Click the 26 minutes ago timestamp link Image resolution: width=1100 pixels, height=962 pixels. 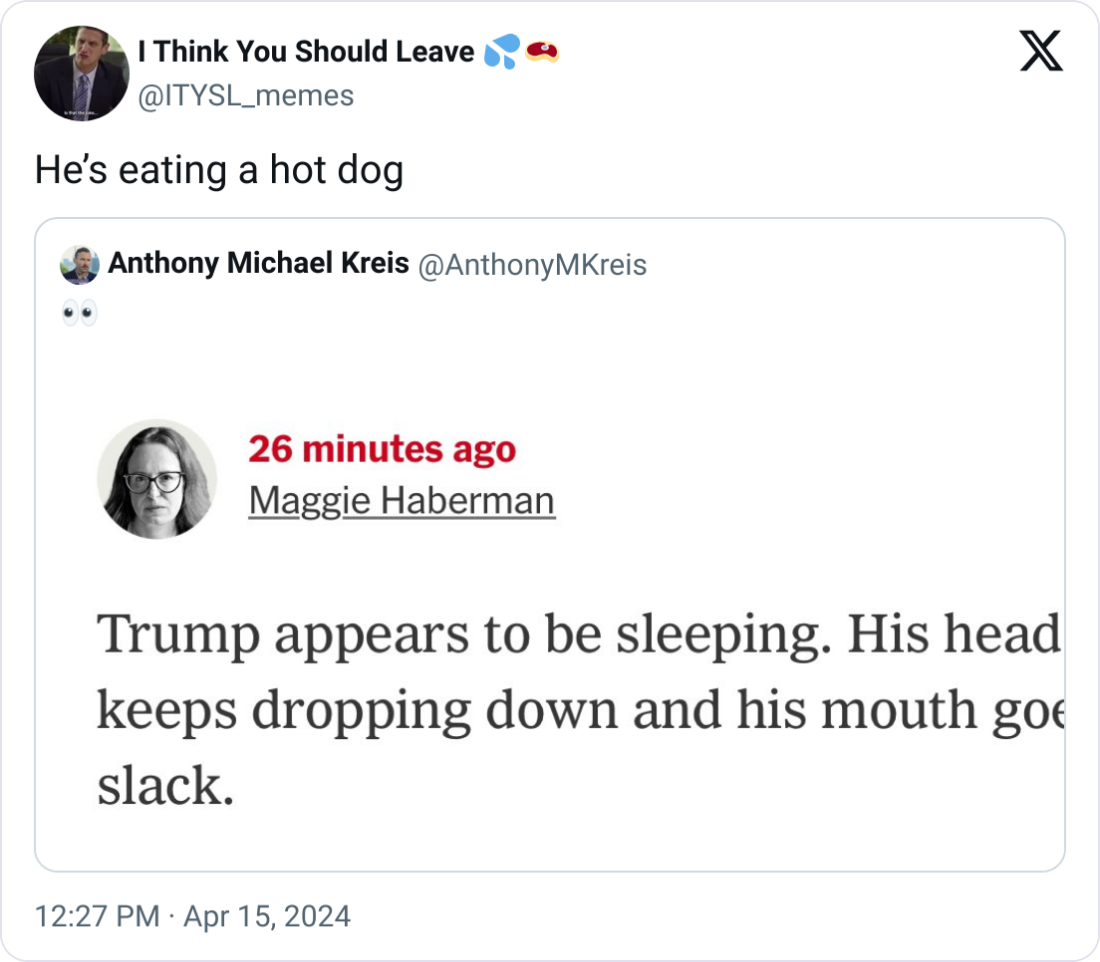(x=382, y=450)
